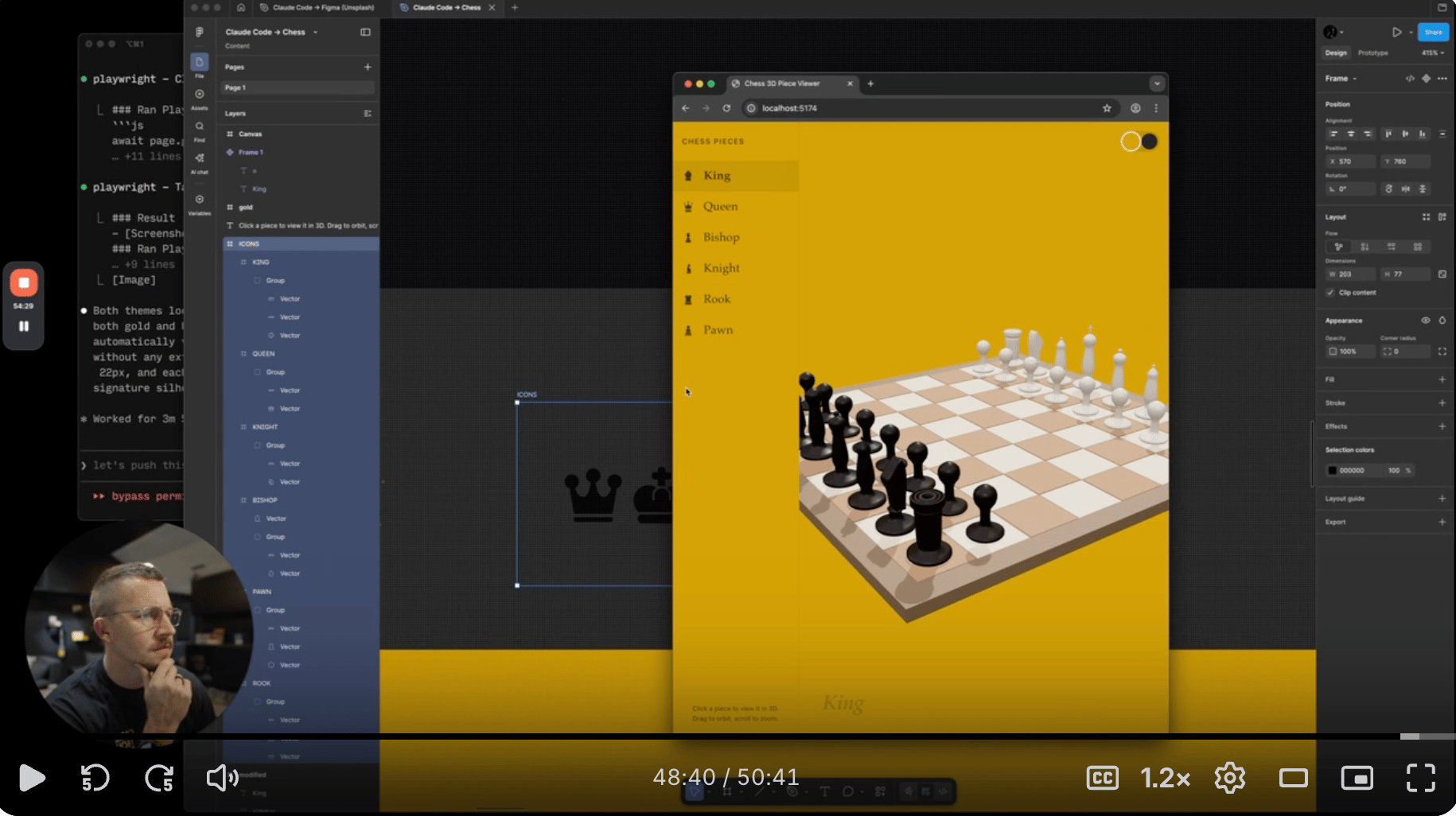Open 1.2x playback speed control
1456x816 pixels.
tap(1165, 778)
